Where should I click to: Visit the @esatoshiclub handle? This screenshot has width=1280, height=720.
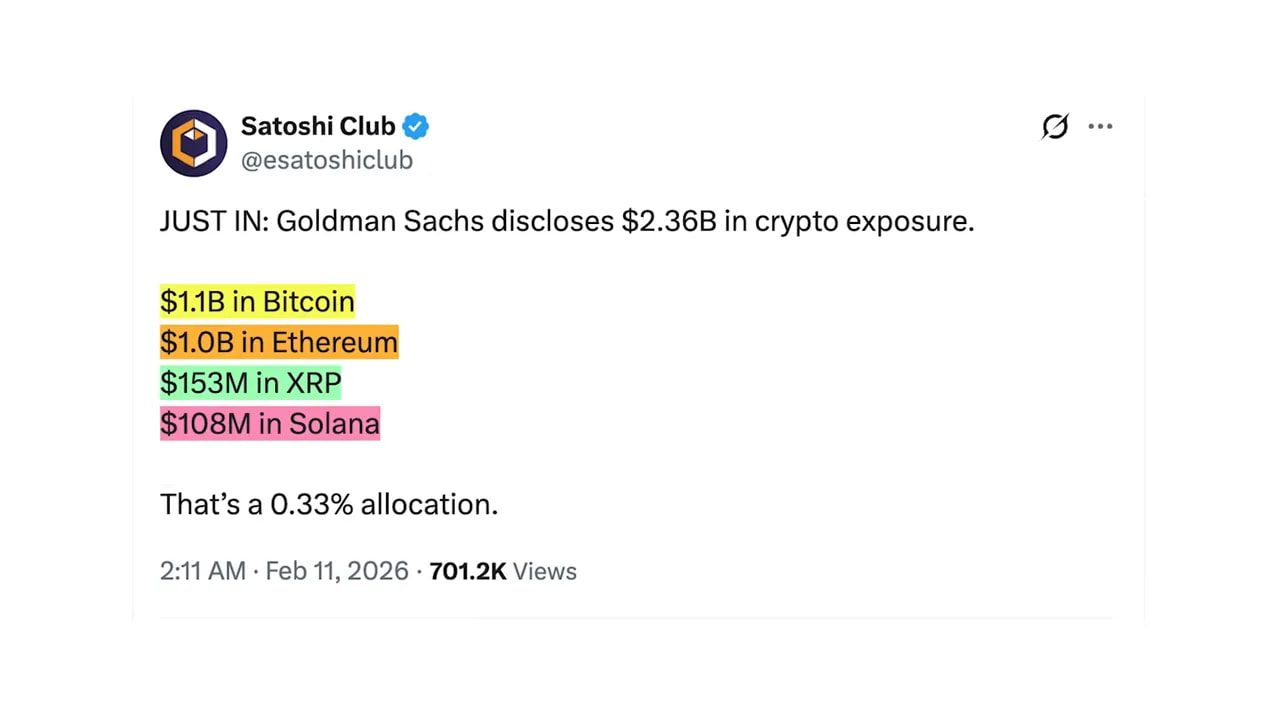tap(326, 160)
